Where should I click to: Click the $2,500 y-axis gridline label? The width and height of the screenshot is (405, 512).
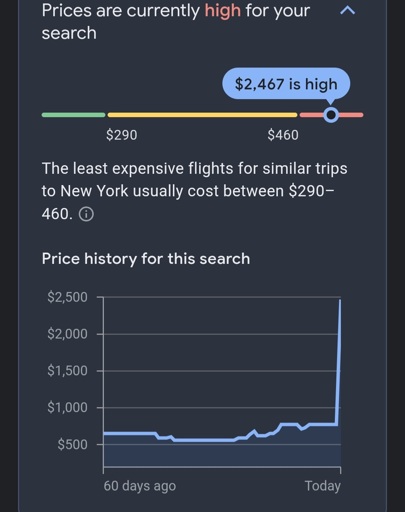tap(67, 297)
